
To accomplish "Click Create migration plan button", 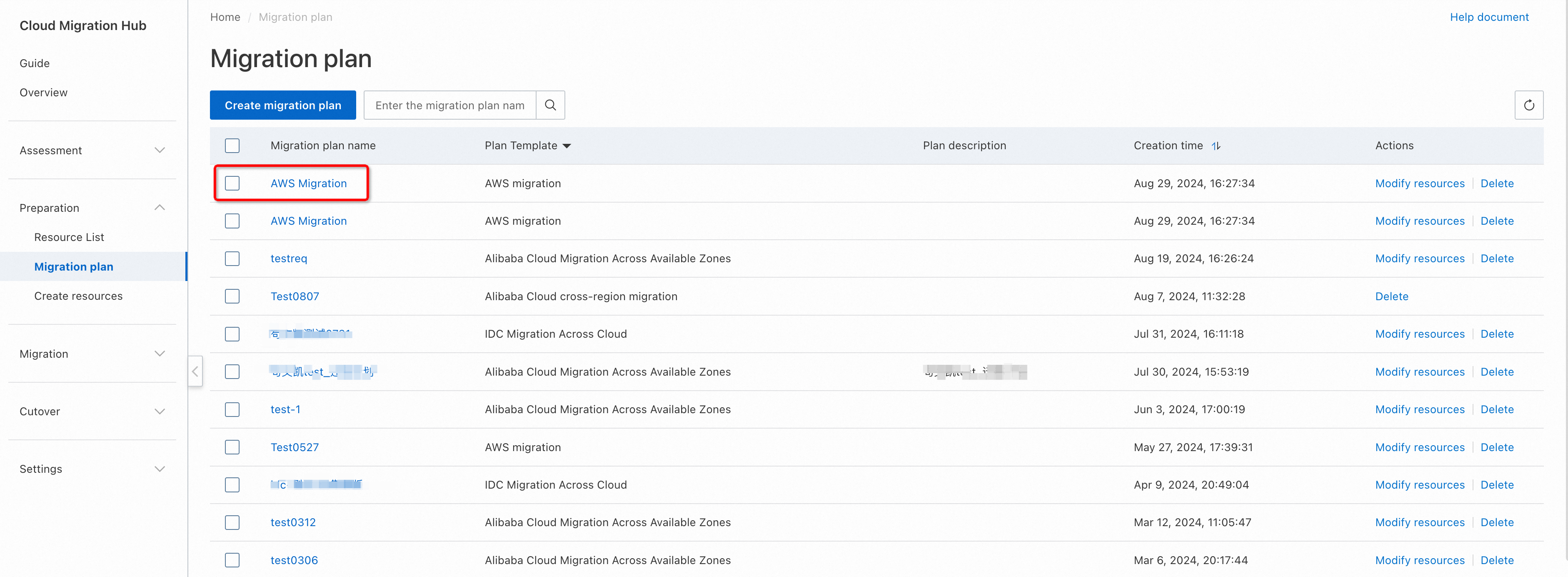I will pyautogui.click(x=282, y=105).
